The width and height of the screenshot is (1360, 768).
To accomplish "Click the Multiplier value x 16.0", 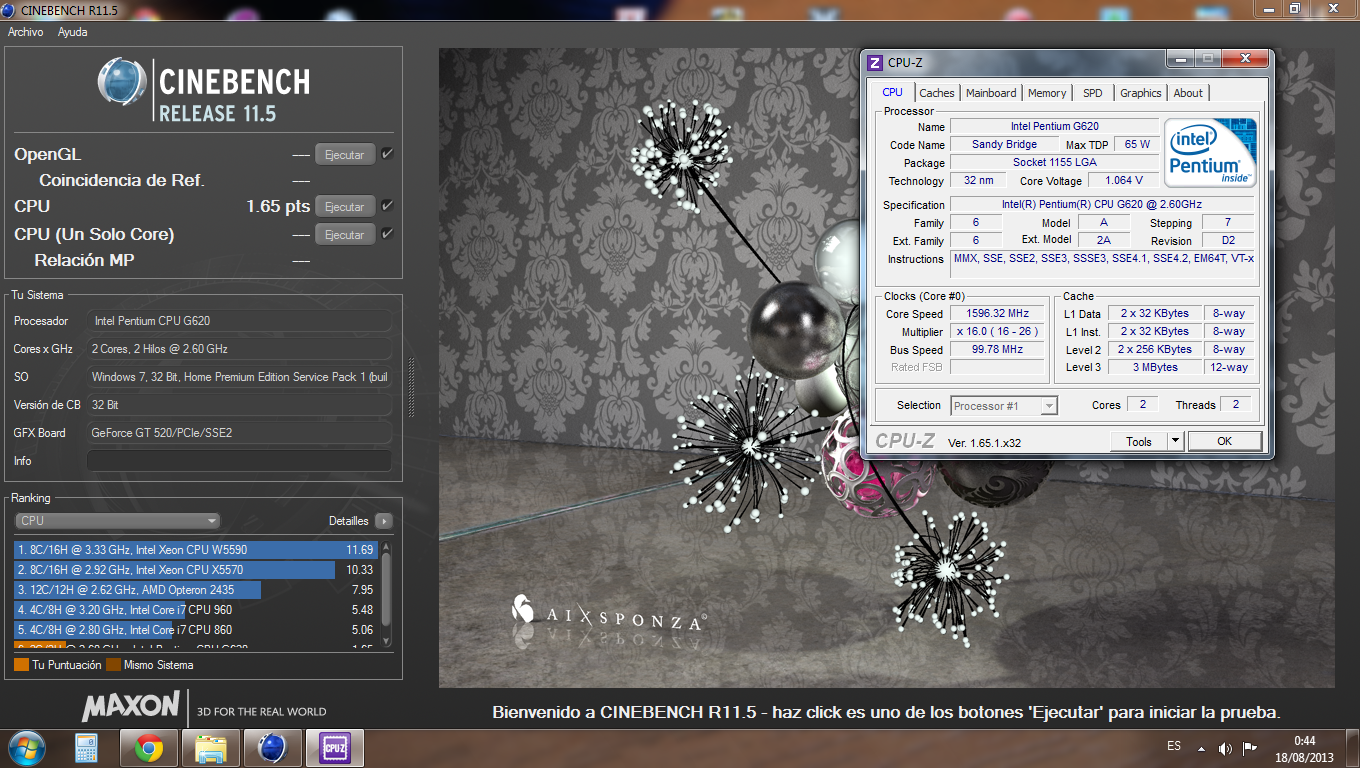I will (997, 332).
